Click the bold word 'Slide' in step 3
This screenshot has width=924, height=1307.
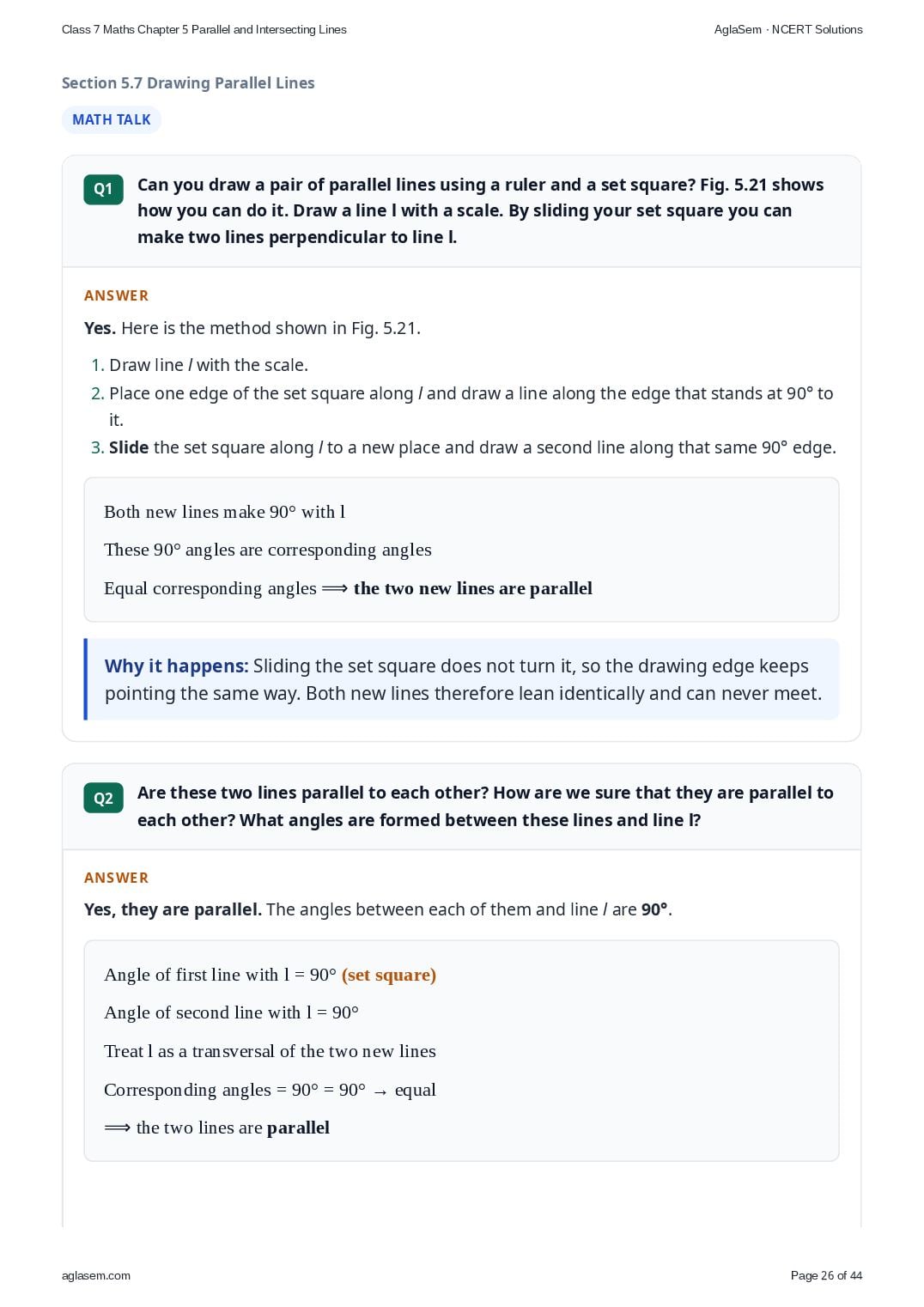click(129, 447)
